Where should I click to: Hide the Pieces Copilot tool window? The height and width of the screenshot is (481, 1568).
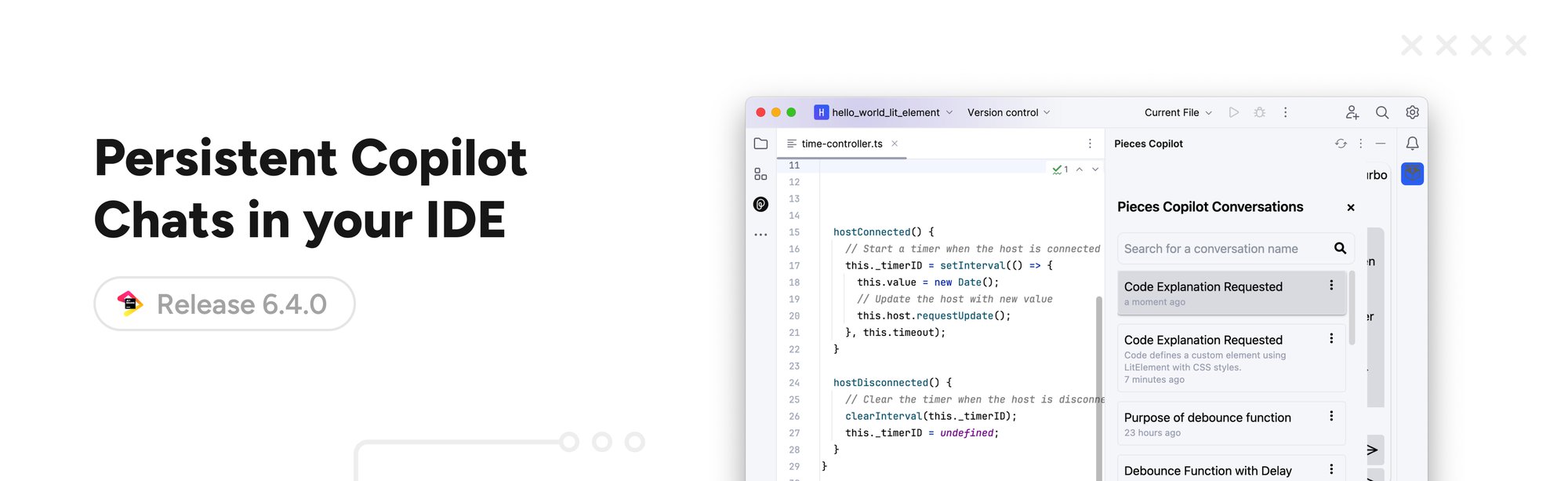(x=1381, y=144)
